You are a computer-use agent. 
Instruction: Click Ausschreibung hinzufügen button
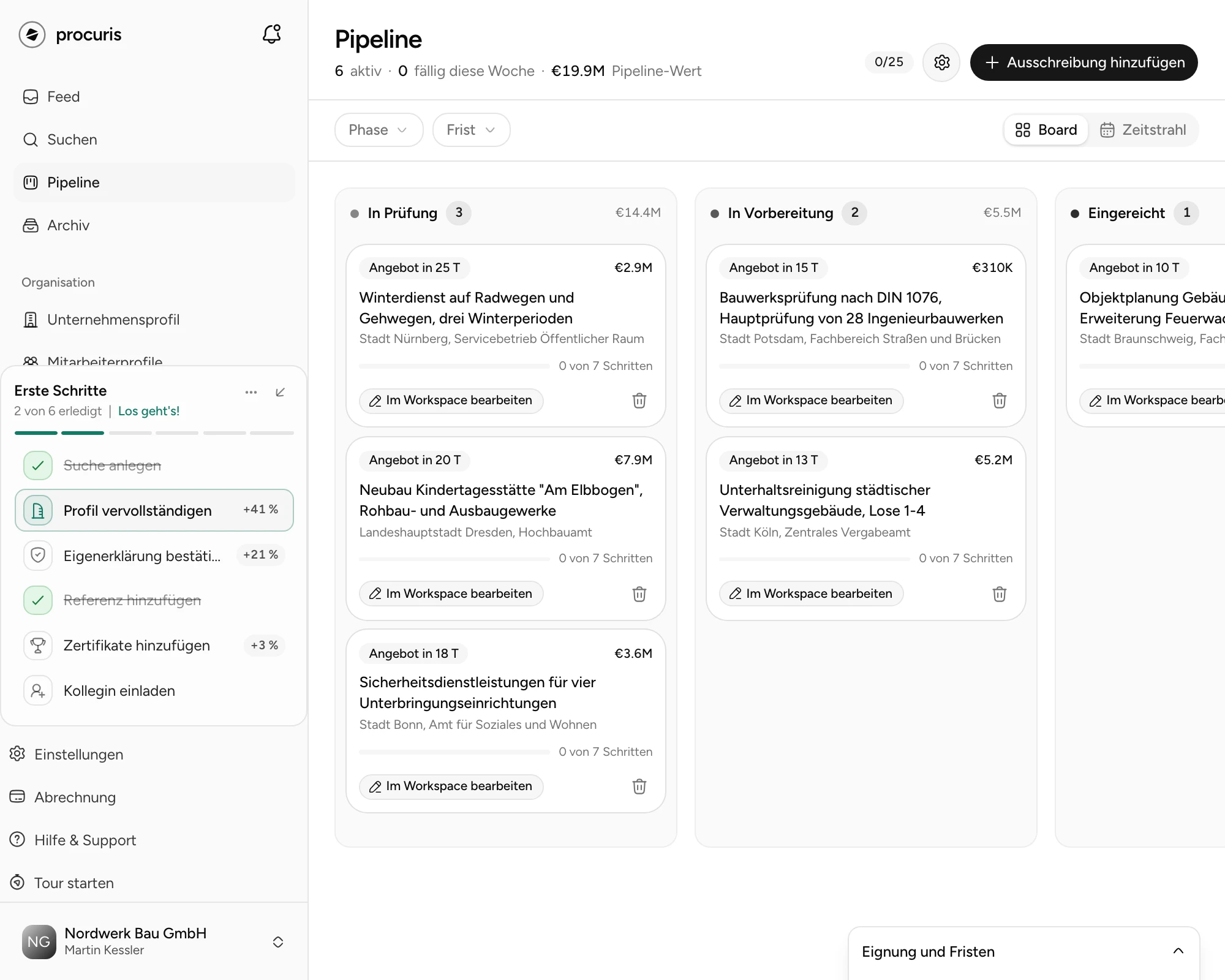[1084, 62]
